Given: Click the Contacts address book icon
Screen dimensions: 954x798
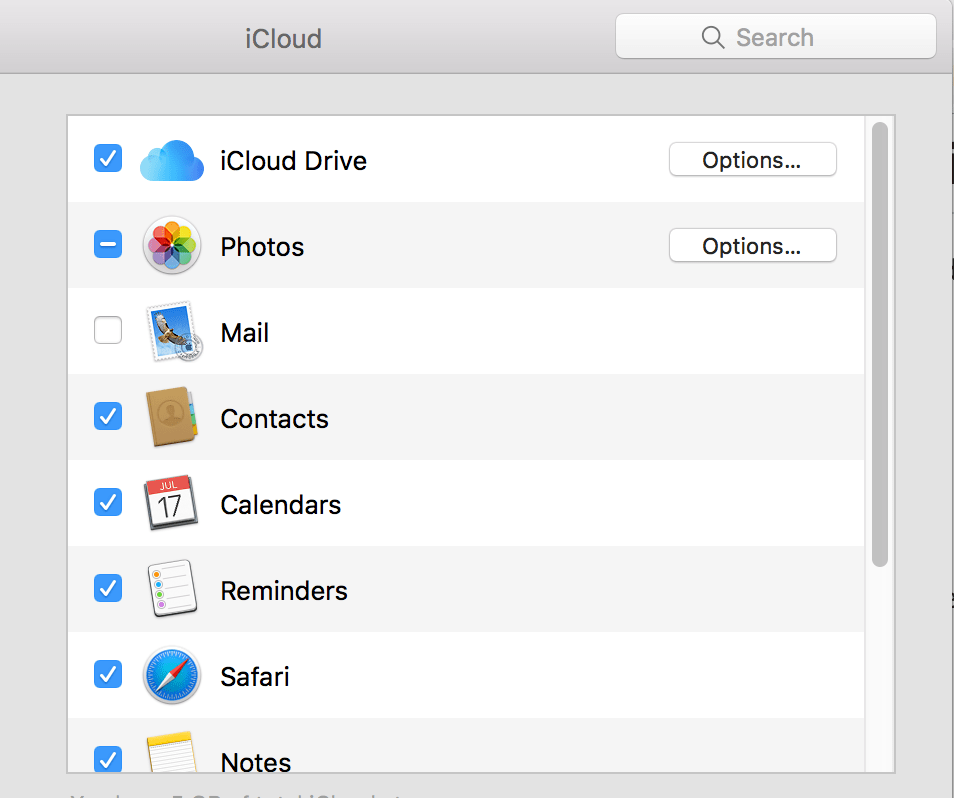Looking at the screenshot, I should (x=172, y=418).
